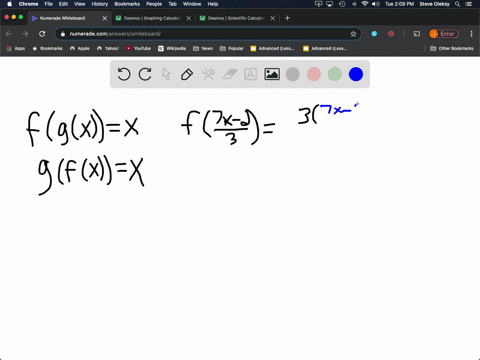The height and width of the screenshot is (360, 480).
Task: Insert an image with picture icon
Action: [x=272, y=74]
